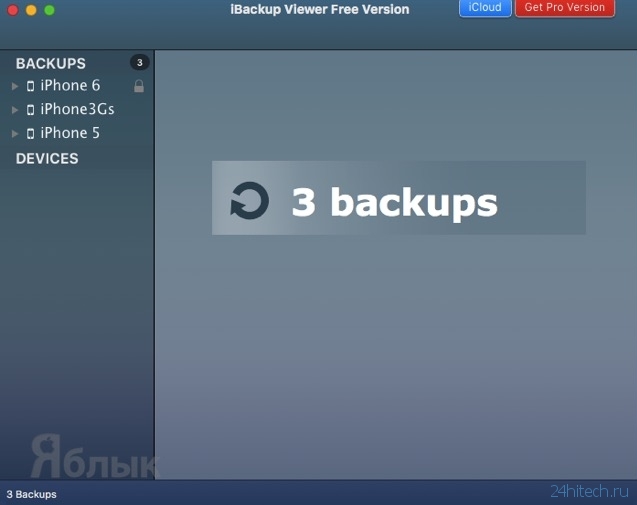Click the phone icon beside iPhone 6
The height and width of the screenshot is (505, 637).
click(30, 86)
